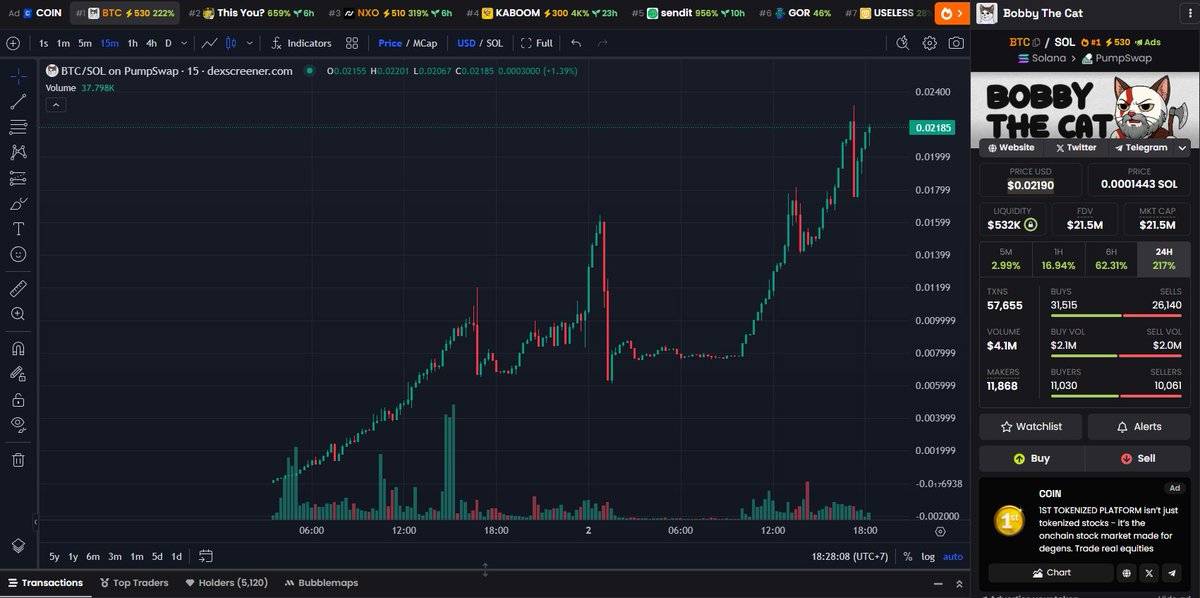1200x598 pixels.
Task: Click the add symbol compare plus icon
Action: point(13,43)
